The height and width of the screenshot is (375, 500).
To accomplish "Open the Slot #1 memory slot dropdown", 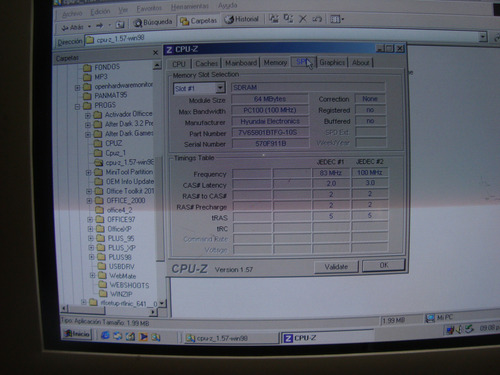I will click(220, 88).
